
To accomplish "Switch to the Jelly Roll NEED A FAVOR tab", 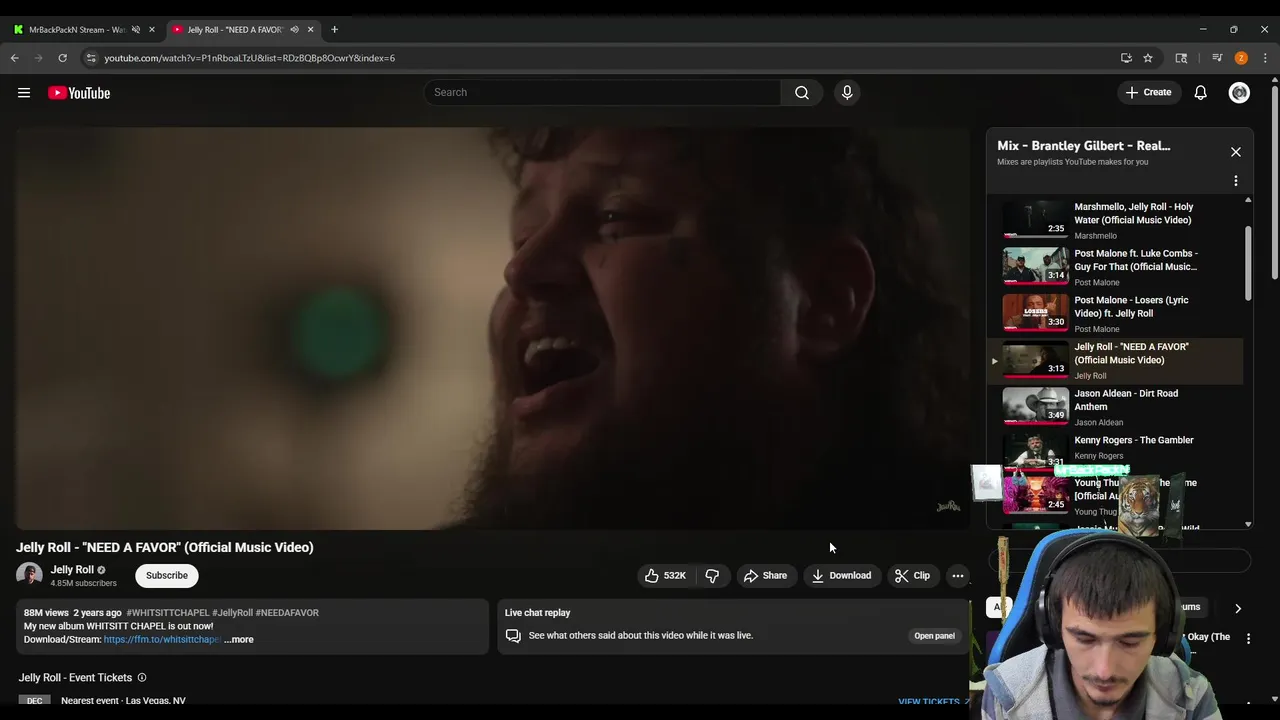I will click(236, 30).
